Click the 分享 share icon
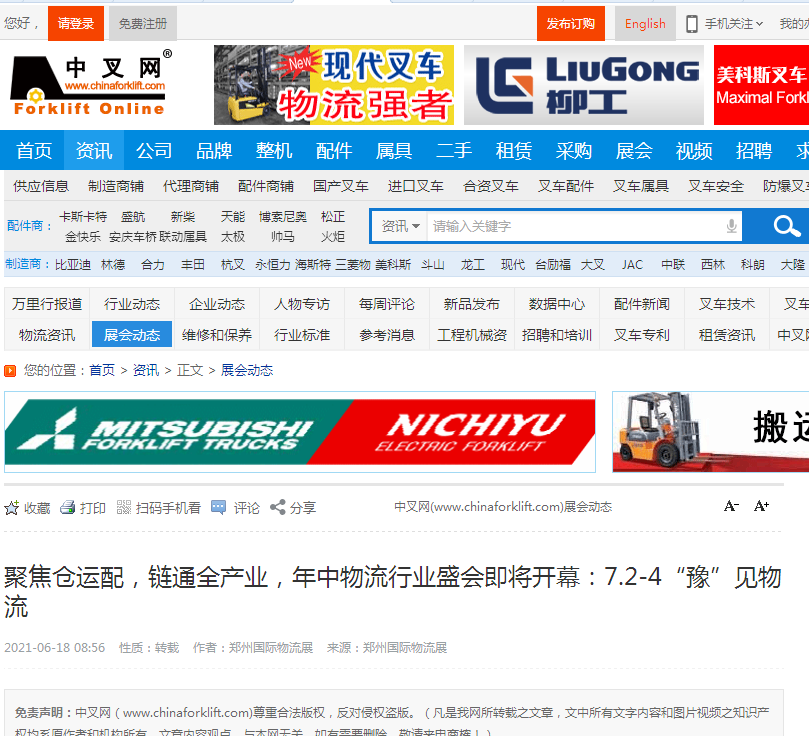This screenshot has height=736, width=809. pyautogui.click(x=278, y=508)
